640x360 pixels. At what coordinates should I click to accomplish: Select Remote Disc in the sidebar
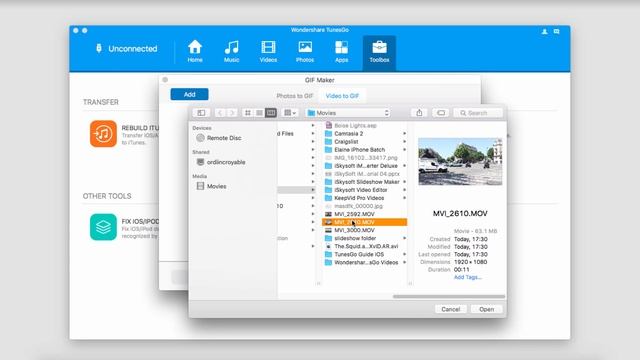pyautogui.click(x=219, y=138)
